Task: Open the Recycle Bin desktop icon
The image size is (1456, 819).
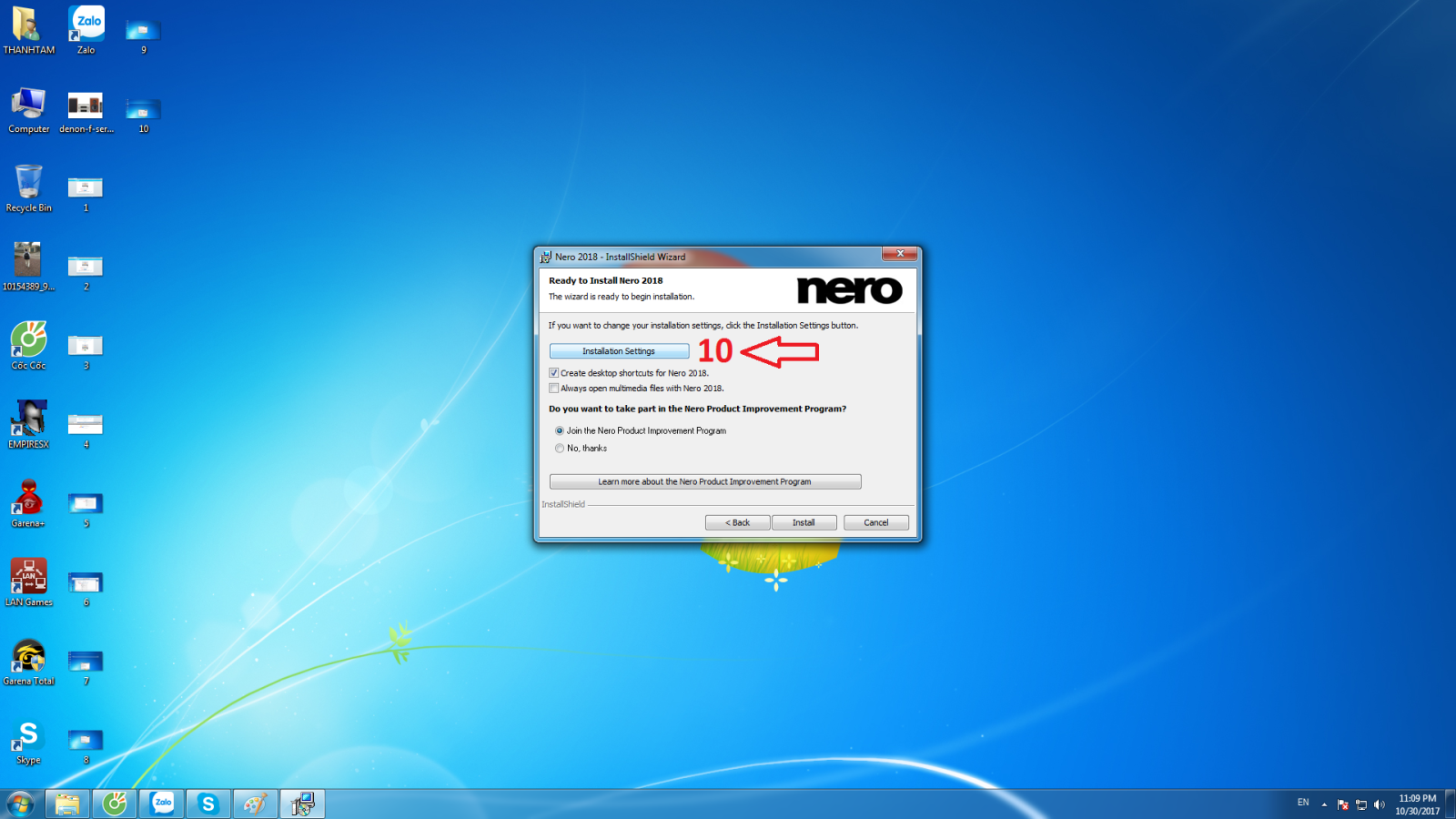Action: pyautogui.click(x=29, y=185)
